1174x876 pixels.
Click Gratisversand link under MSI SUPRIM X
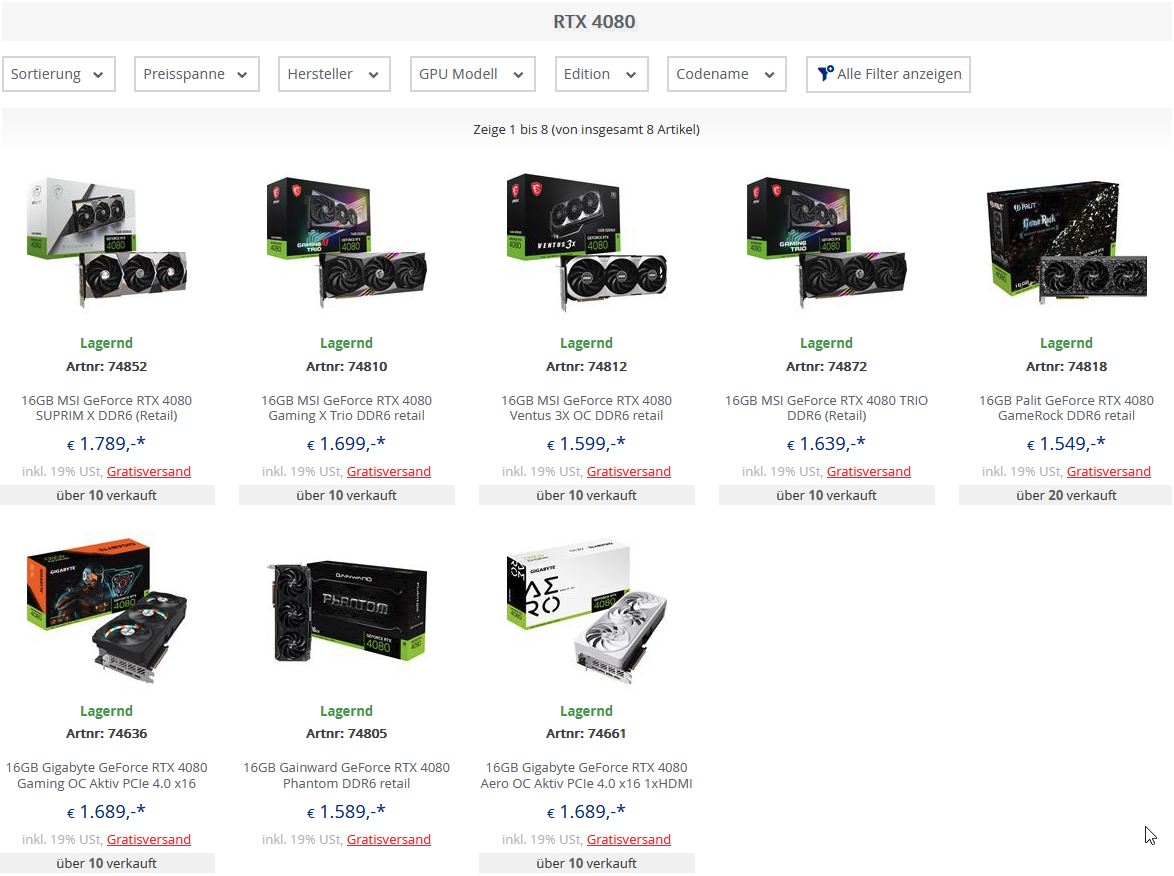[148, 471]
